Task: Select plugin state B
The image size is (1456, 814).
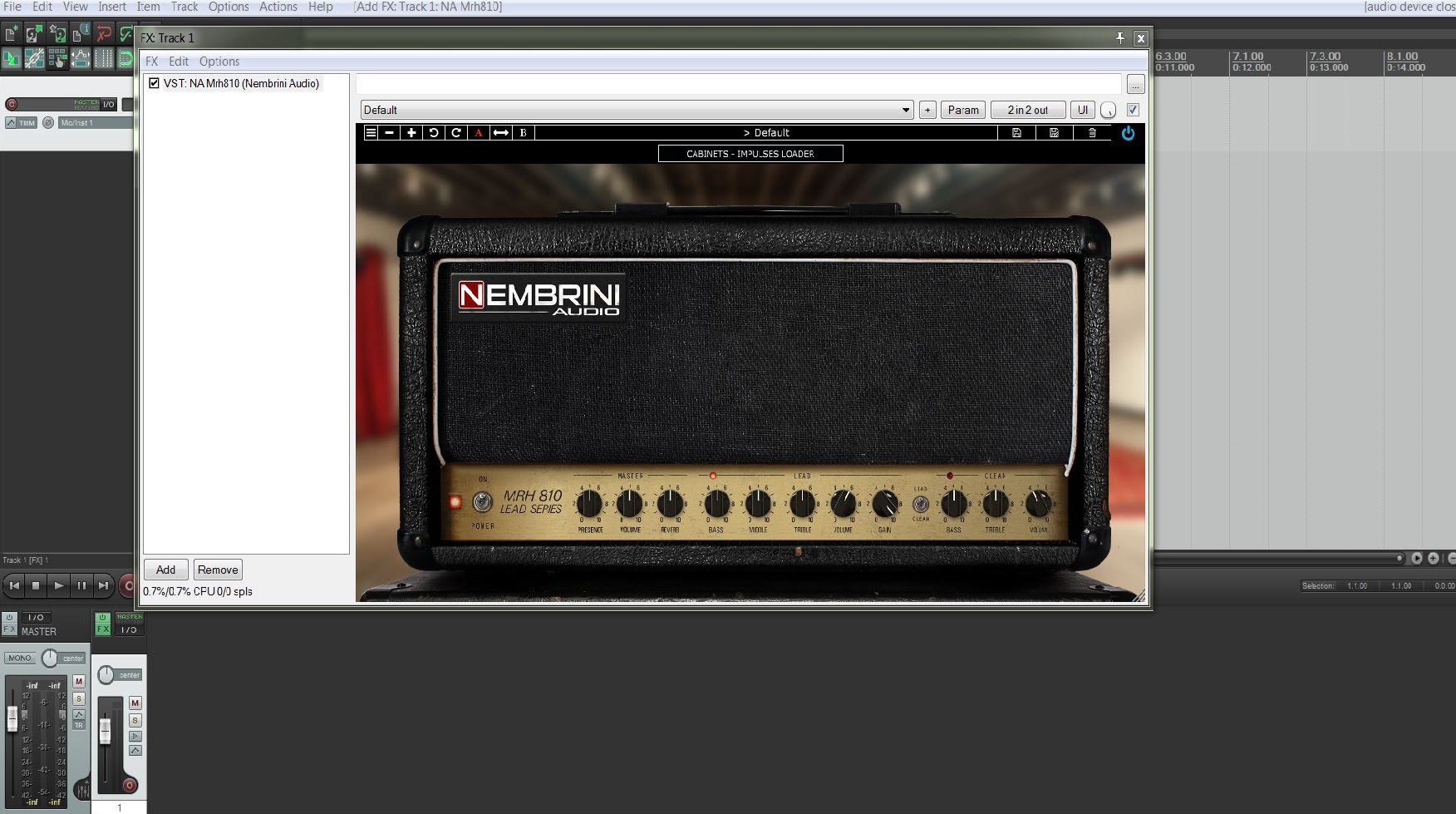Action: [524, 132]
